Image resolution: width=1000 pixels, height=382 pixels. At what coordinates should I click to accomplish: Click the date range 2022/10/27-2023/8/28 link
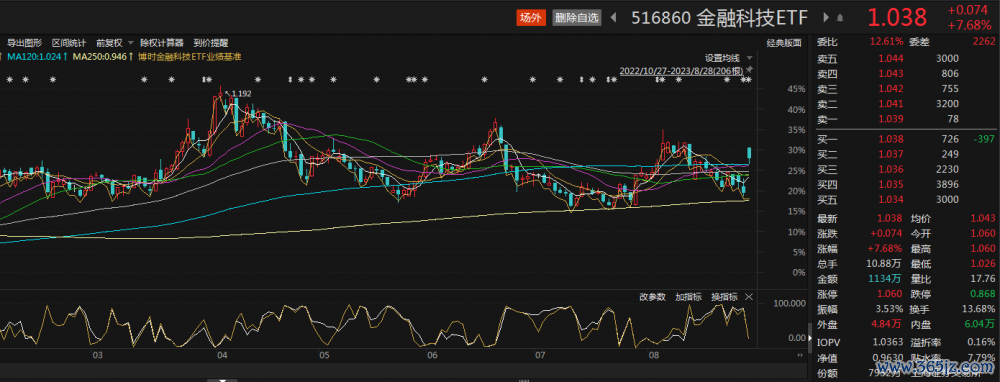coord(682,70)
